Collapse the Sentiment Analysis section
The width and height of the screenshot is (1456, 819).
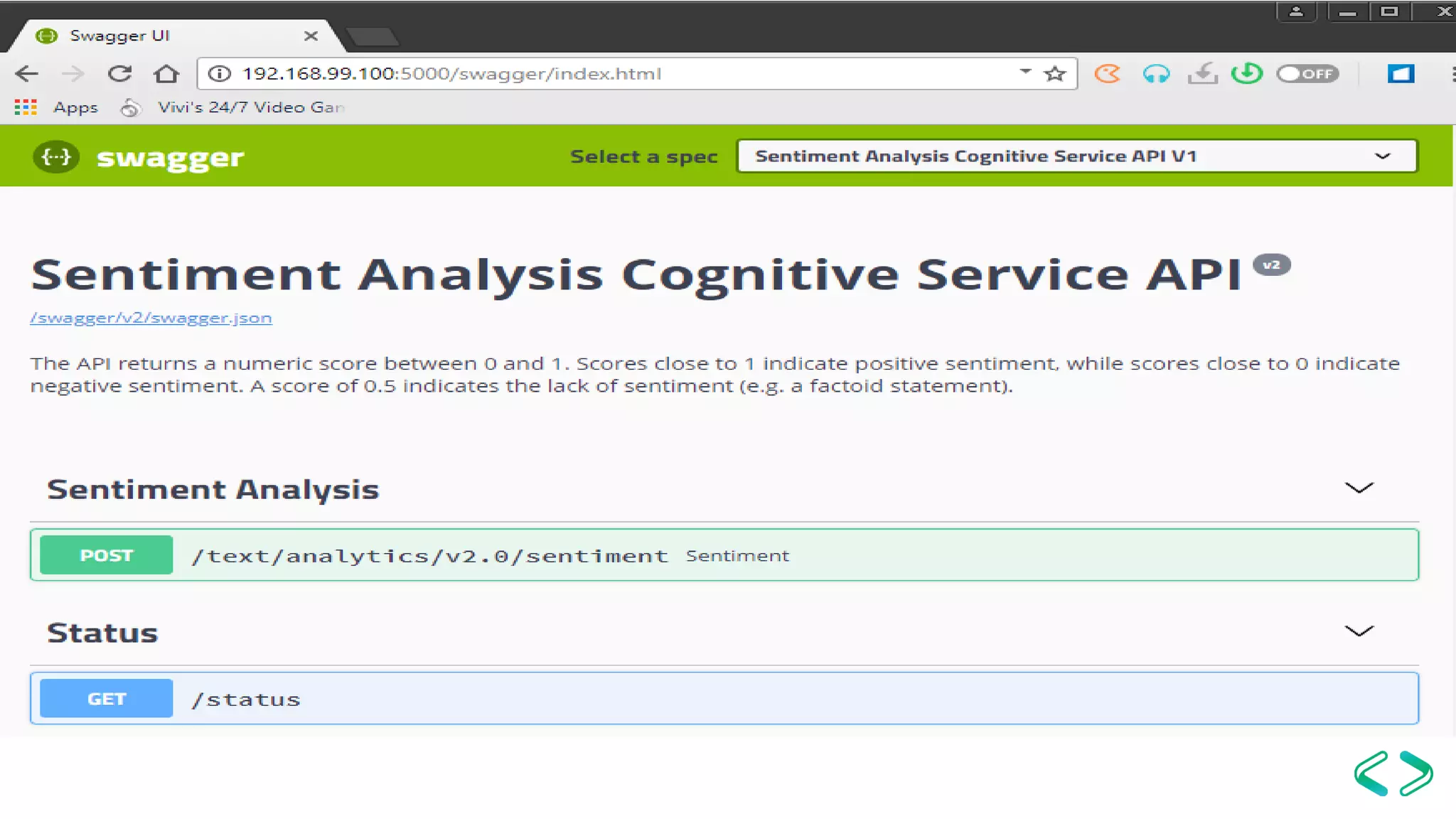[1359, 488]
